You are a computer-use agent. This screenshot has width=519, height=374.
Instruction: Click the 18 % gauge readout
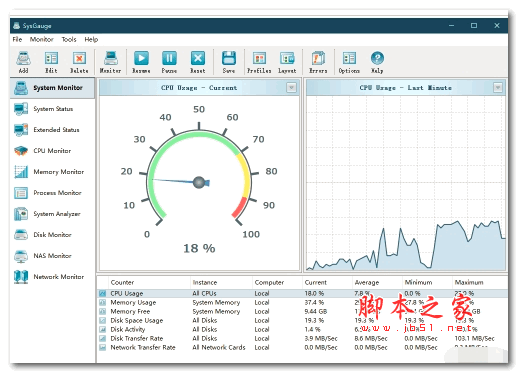point(199,248)
